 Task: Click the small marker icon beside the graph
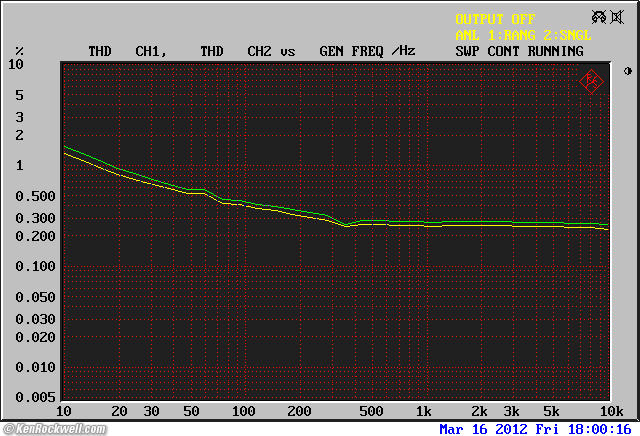pyautogui.click(x=628, y=71)
